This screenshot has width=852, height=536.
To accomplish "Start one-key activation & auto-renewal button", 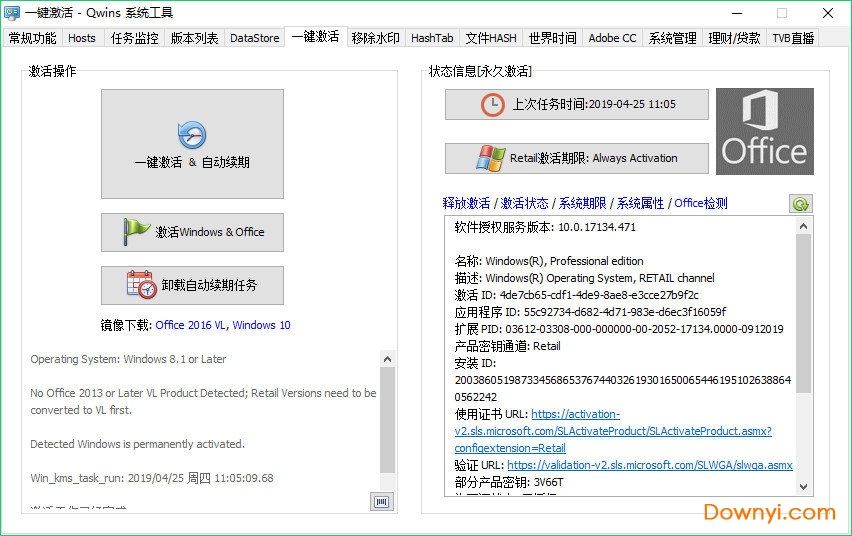I will pos(192,144).
